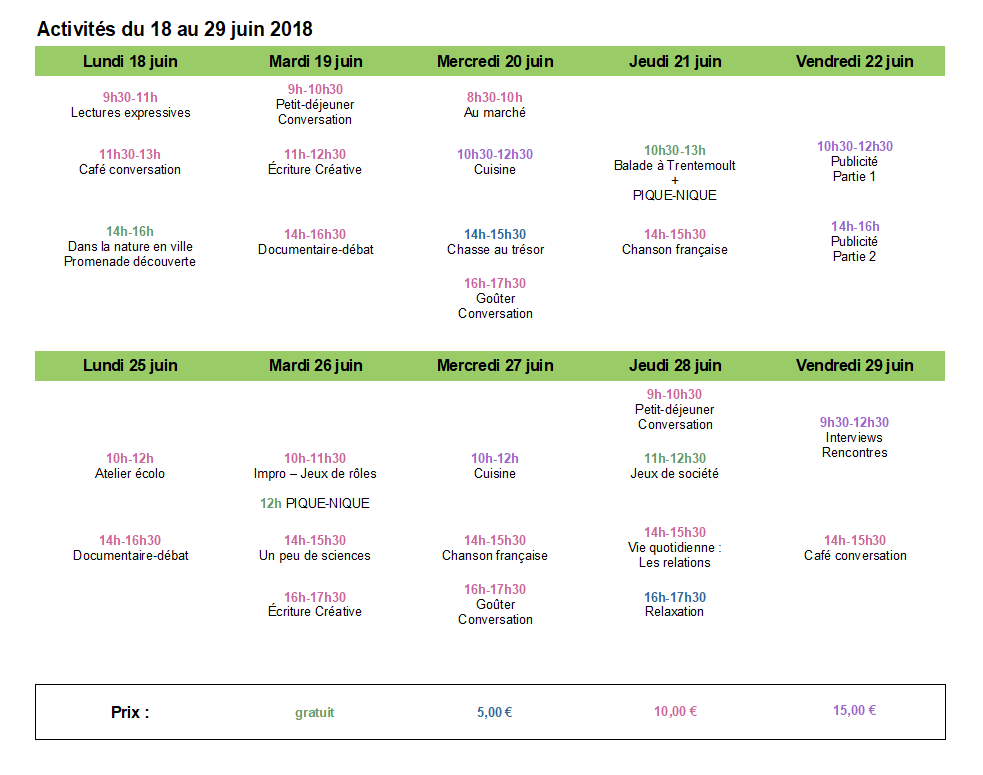This screenshot has width=983, height=775.
Task: Click the Activités du 18 au 29 juin title
Action: [x=174, y=29]
